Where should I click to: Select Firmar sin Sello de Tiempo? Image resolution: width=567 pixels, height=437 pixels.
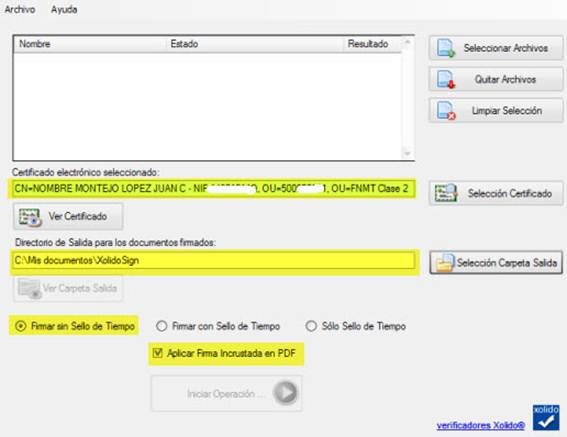[x=21, y=326]
